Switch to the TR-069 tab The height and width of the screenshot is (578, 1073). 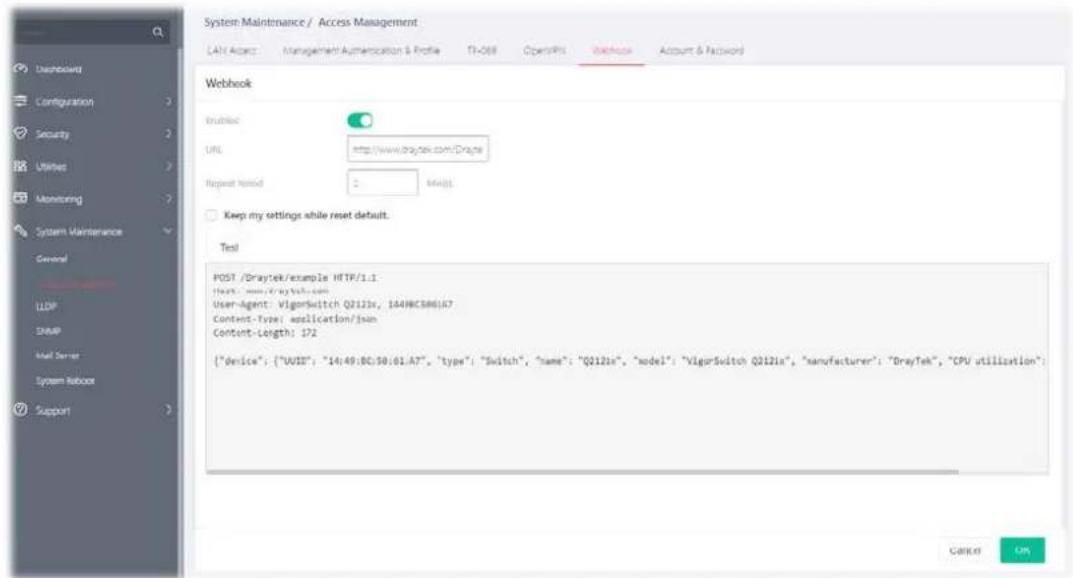[x=482, y=51]
